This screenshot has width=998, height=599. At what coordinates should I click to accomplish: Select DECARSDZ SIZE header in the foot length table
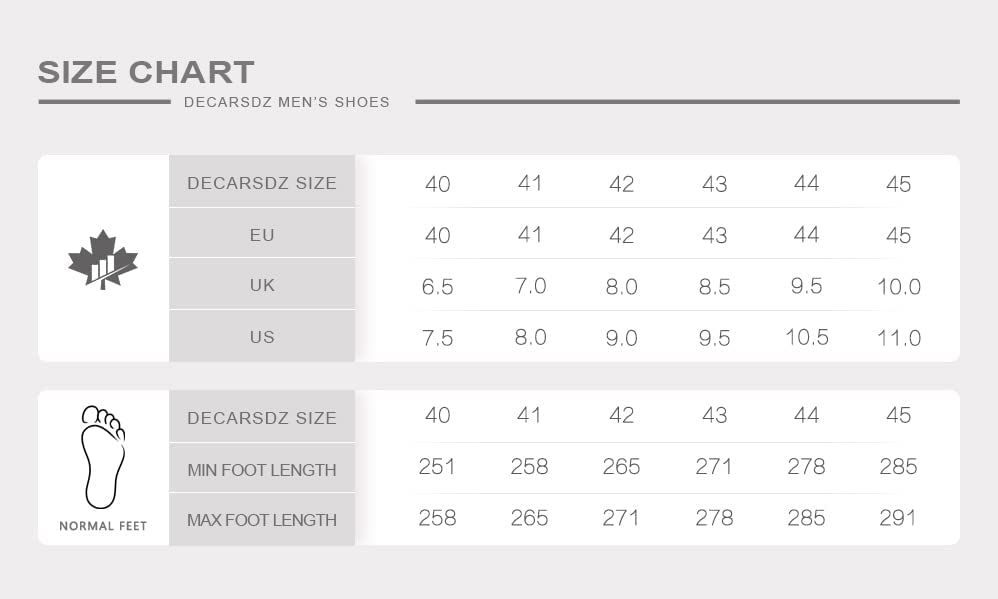point(262,417)
